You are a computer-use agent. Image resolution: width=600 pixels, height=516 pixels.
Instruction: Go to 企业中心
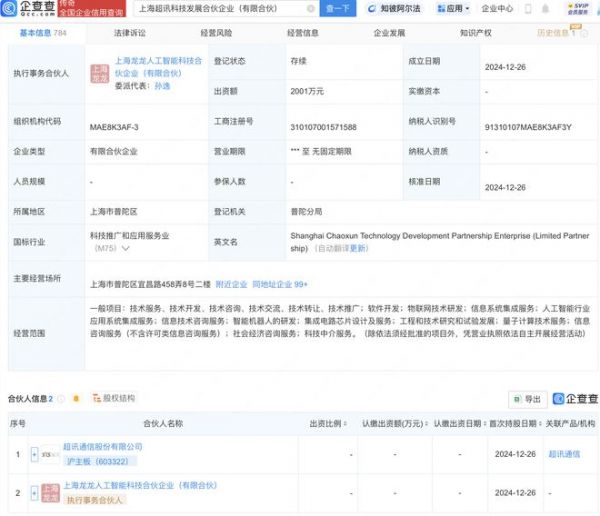(x=497, y=8)
